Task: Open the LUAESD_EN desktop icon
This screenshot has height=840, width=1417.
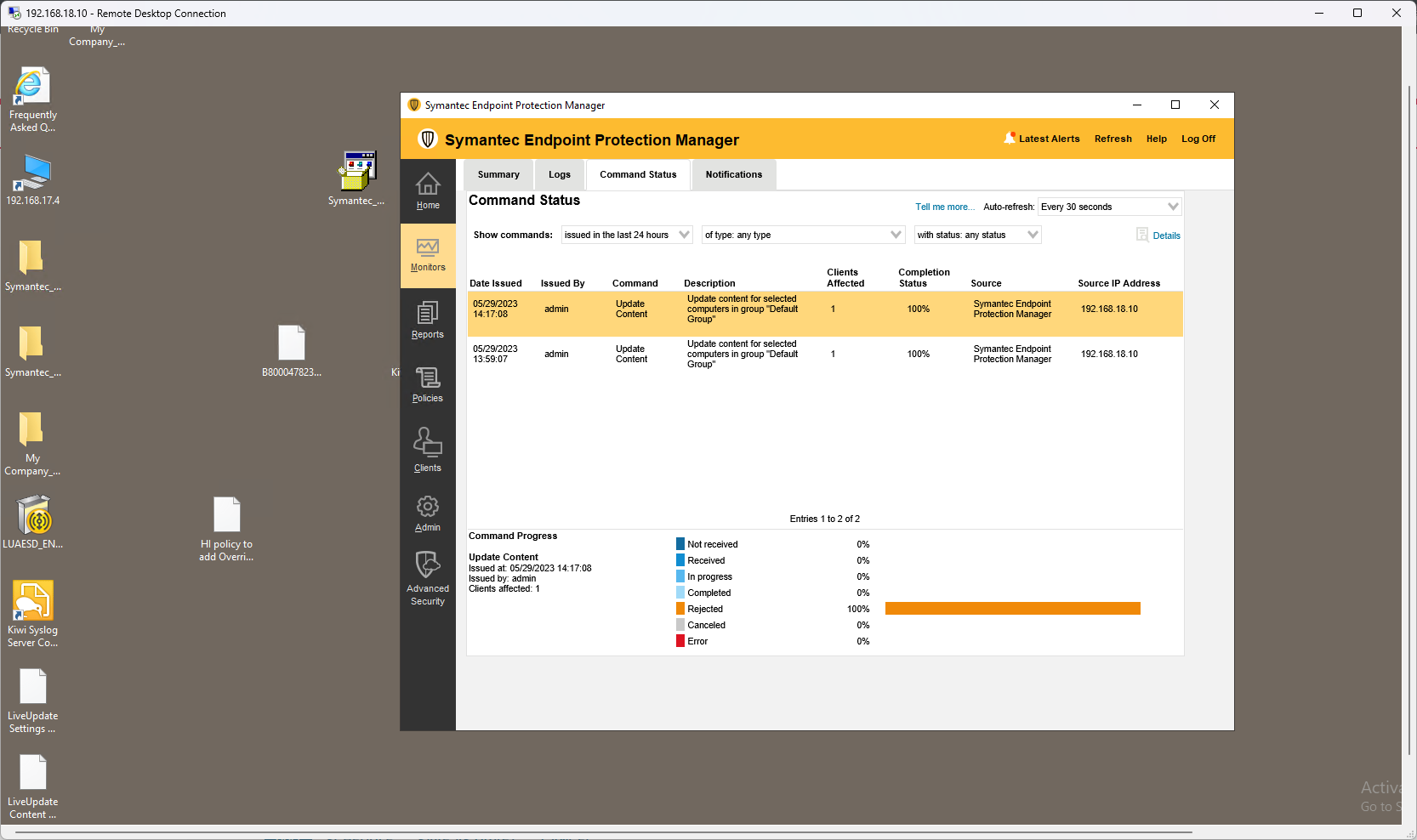Action: point(33,515)
